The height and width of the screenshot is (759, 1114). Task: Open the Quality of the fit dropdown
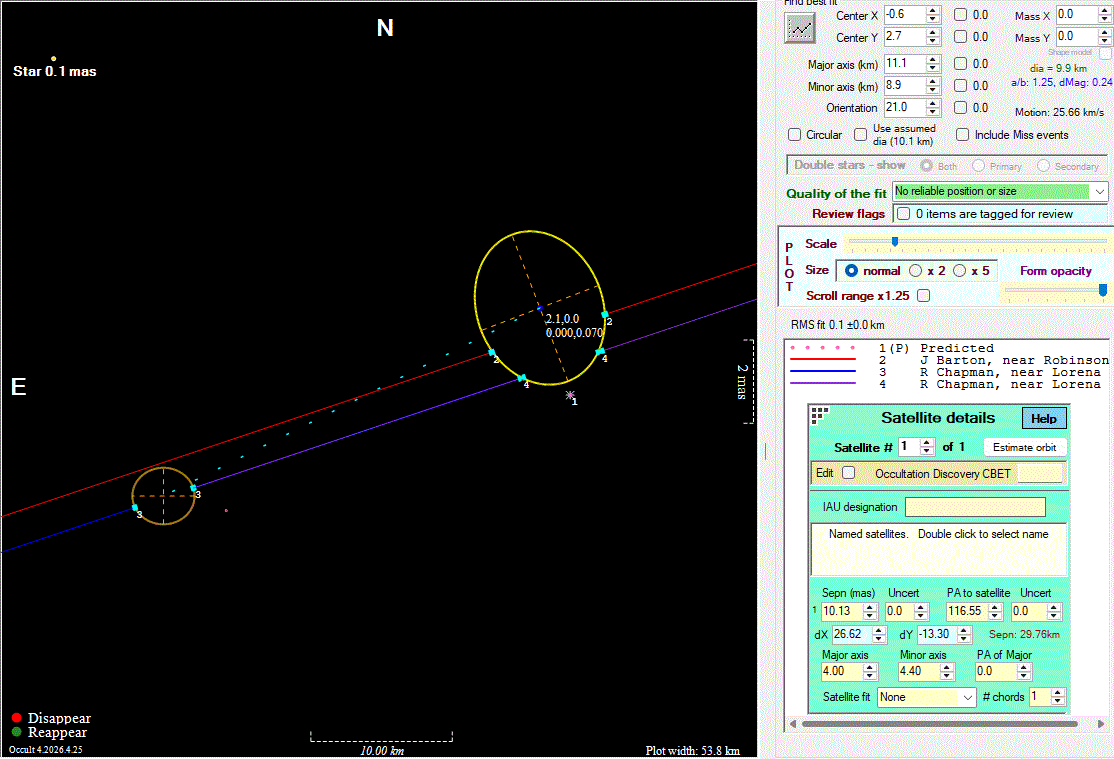point(1100,191)
